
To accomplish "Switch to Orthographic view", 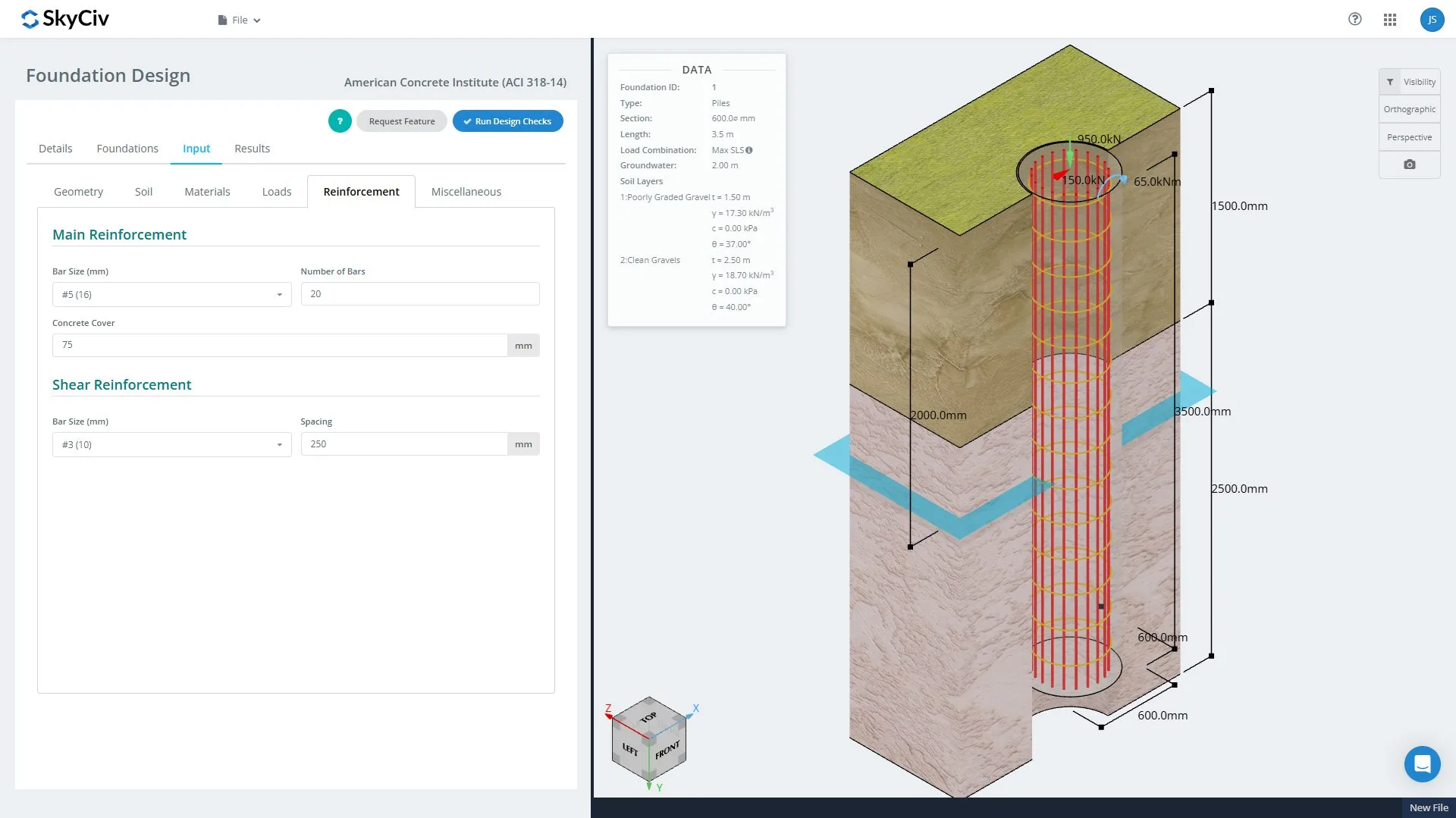I will click(x=1409, y=109).
